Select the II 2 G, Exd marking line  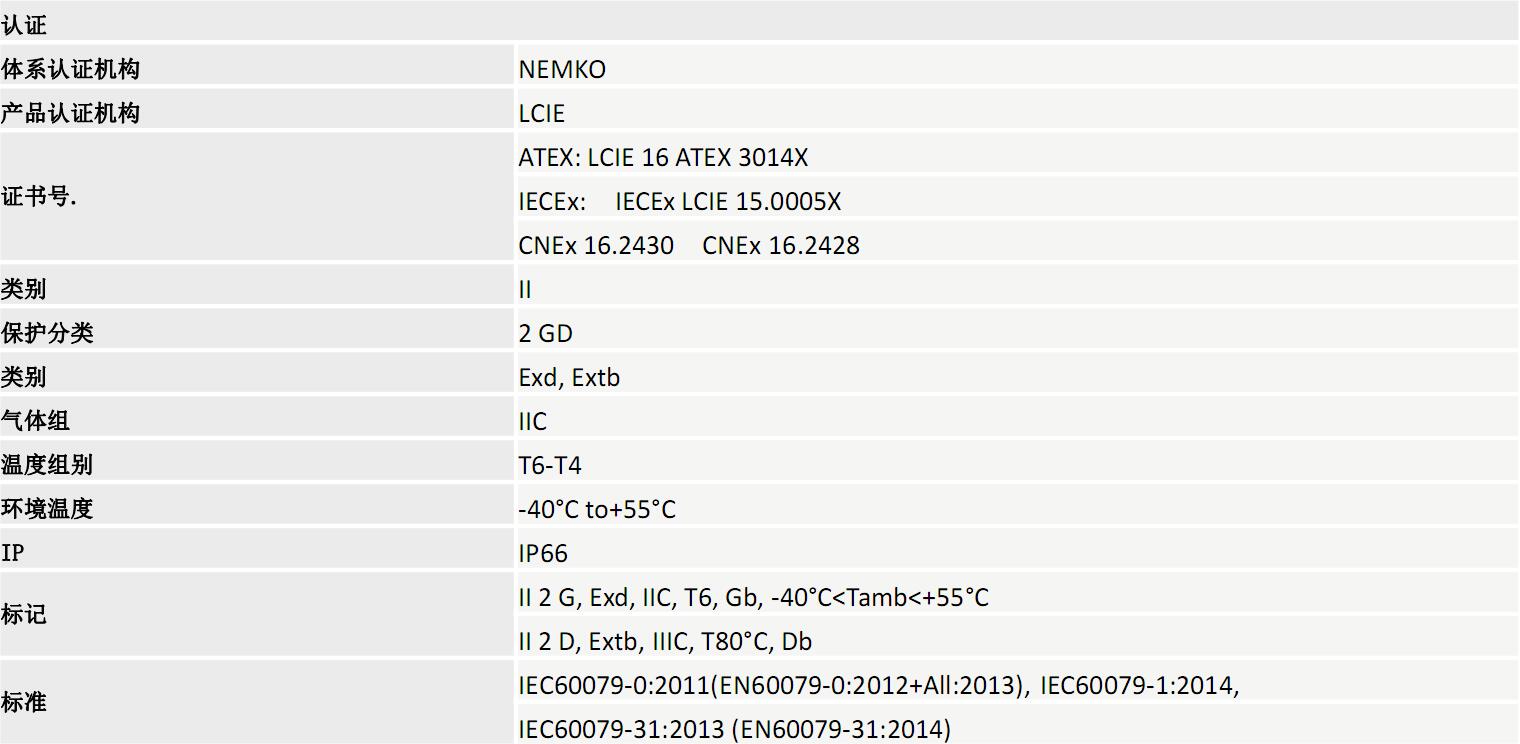(x=753, y=597)
